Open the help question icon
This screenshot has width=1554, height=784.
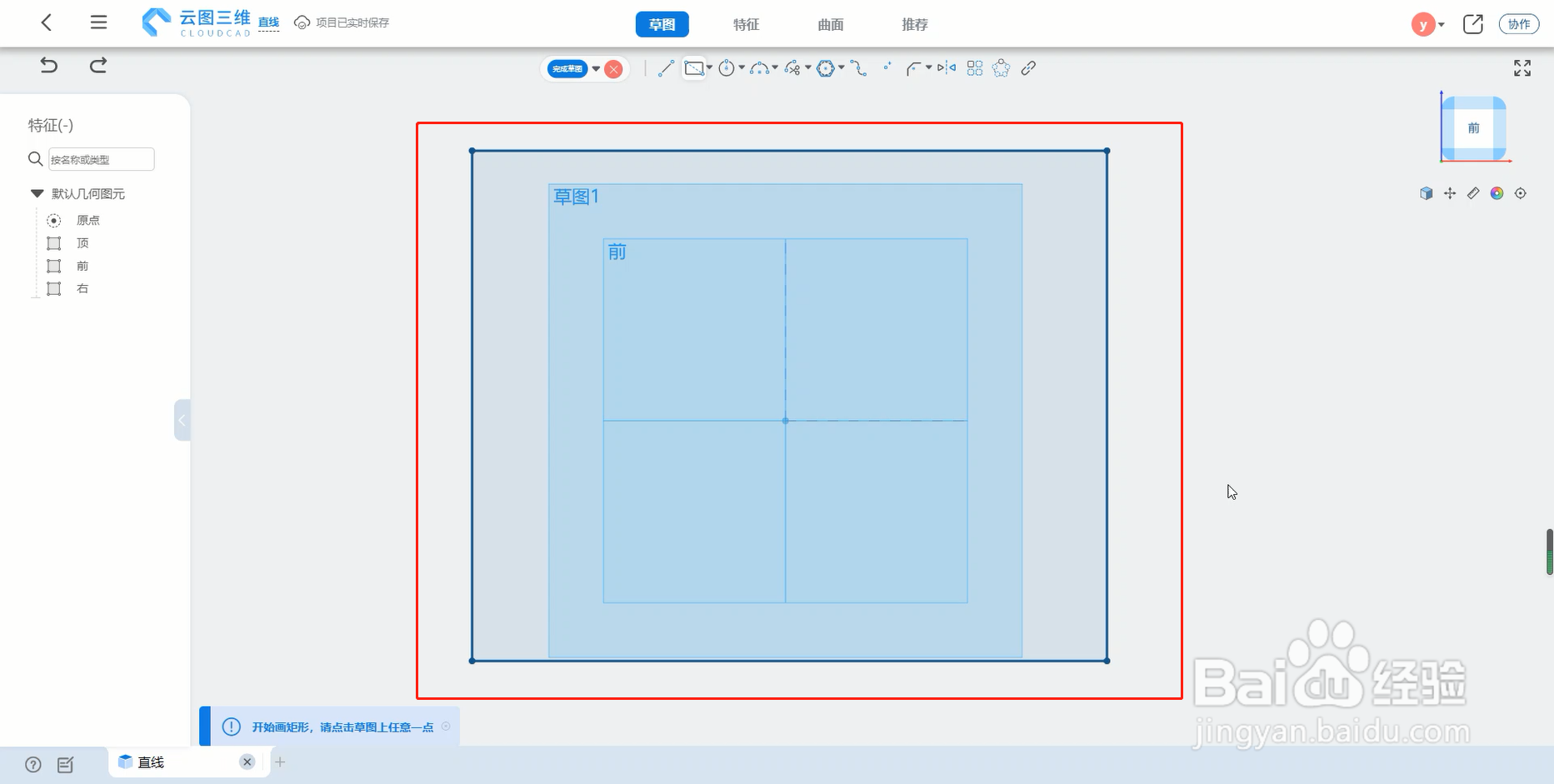pyautogui.click(x=33, y=765)
